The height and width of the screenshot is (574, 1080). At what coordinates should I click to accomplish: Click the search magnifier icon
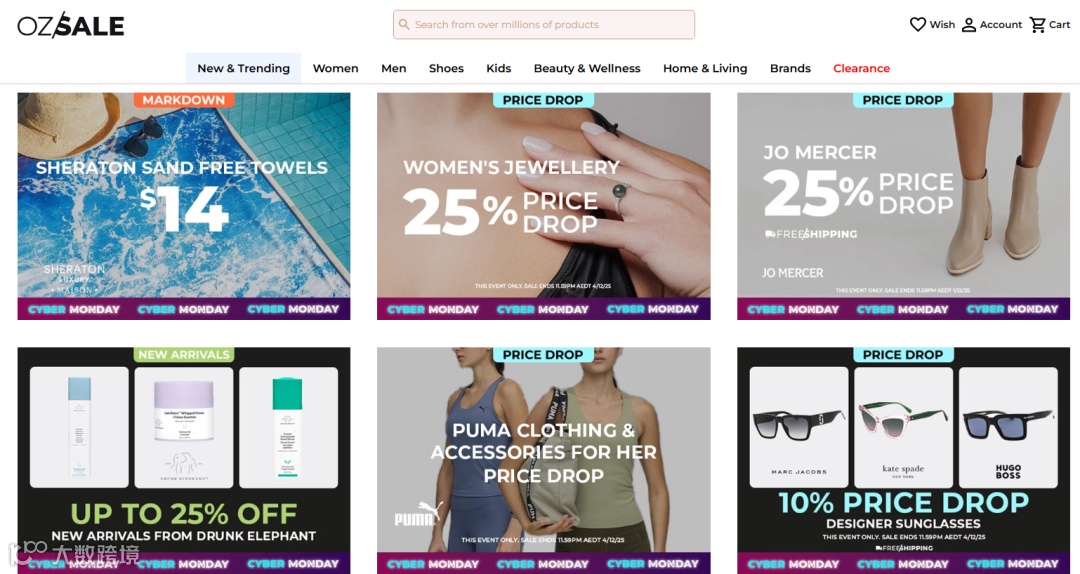(404, 25)
